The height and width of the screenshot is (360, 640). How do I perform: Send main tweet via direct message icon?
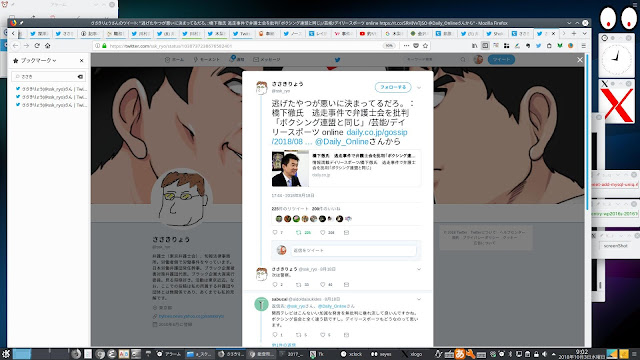click(x=346, y=232)
